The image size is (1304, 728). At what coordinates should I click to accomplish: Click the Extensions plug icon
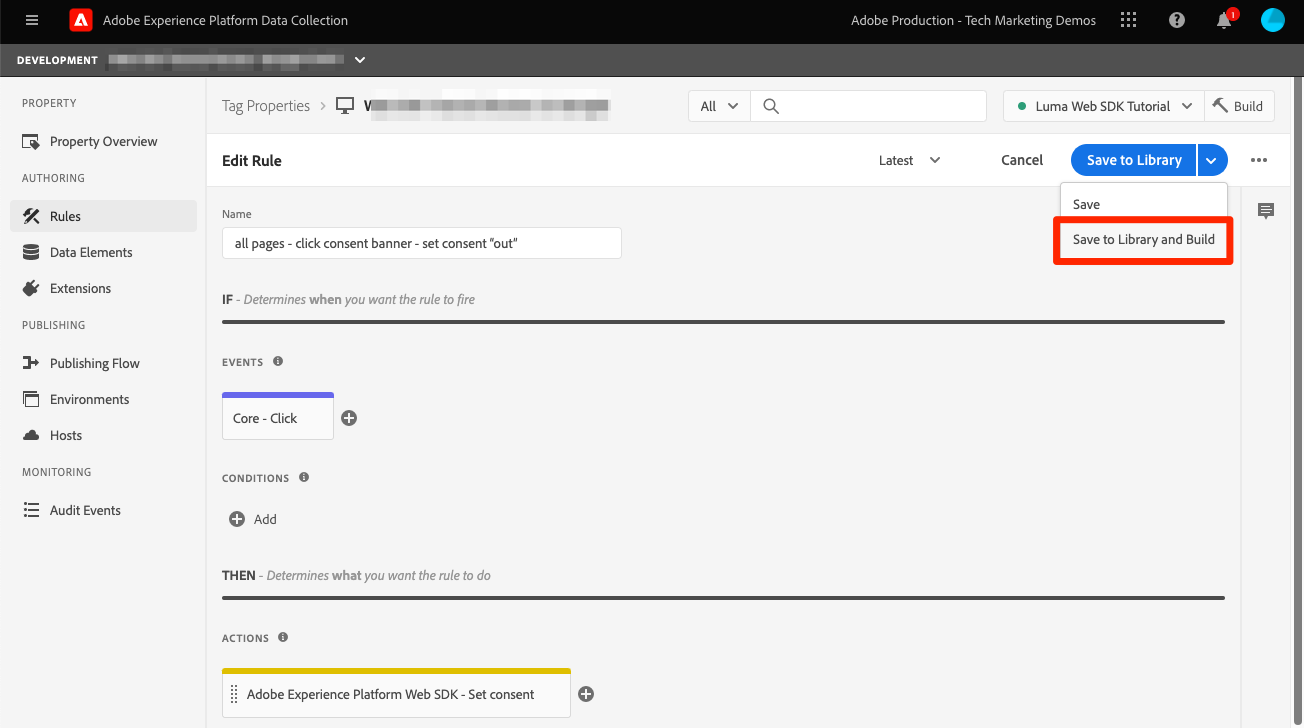click(x=31, y=288)
